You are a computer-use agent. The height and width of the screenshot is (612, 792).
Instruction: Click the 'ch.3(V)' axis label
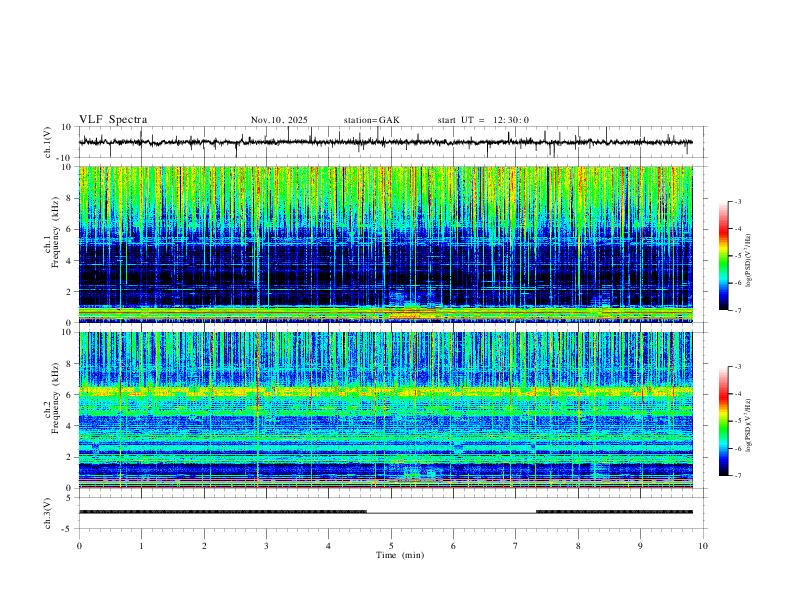[x=48, y=514]
